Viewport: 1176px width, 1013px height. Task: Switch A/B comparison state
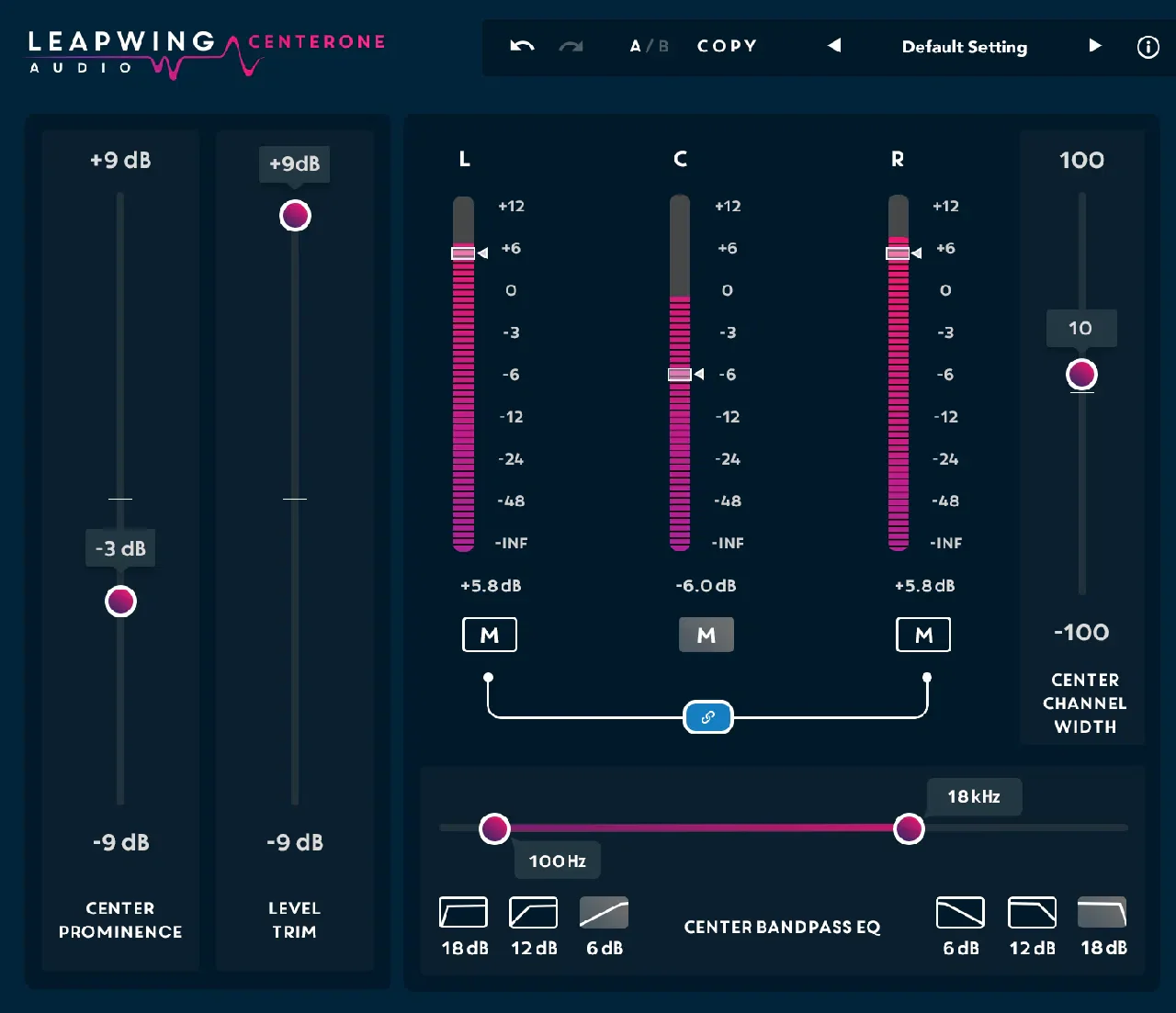click(649, 46)
